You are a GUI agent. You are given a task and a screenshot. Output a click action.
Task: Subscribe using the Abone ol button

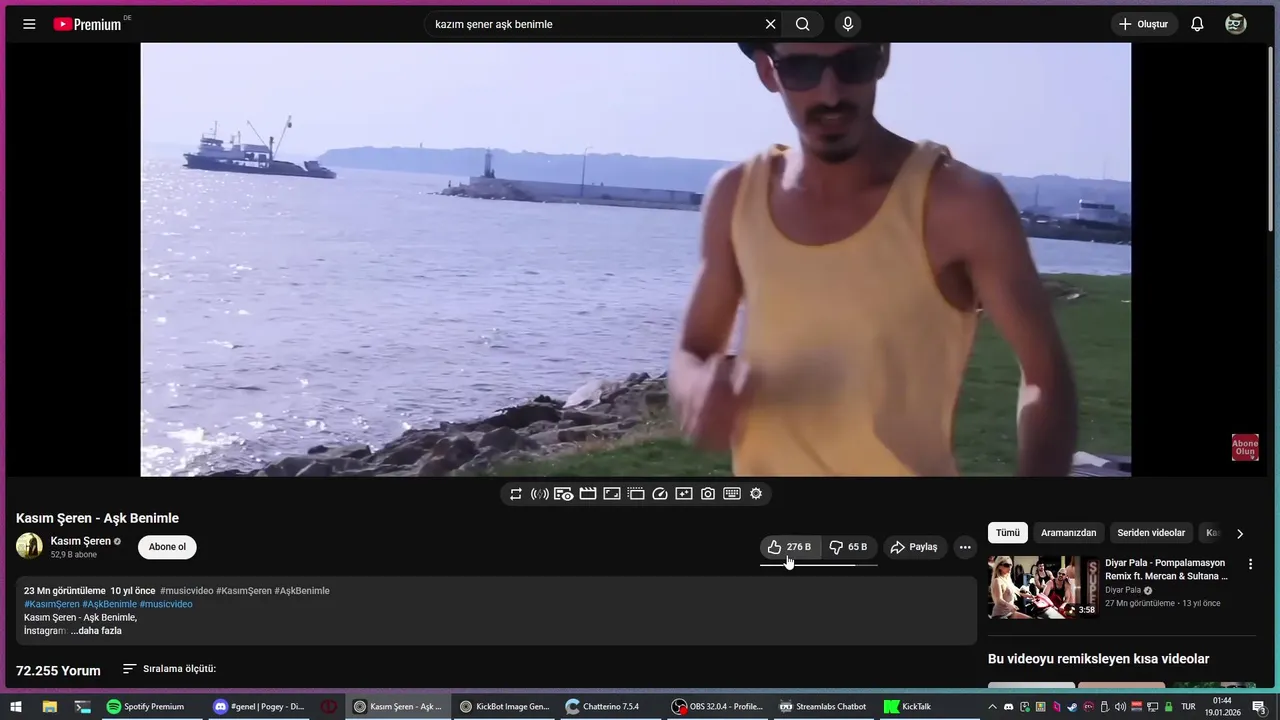167,547
